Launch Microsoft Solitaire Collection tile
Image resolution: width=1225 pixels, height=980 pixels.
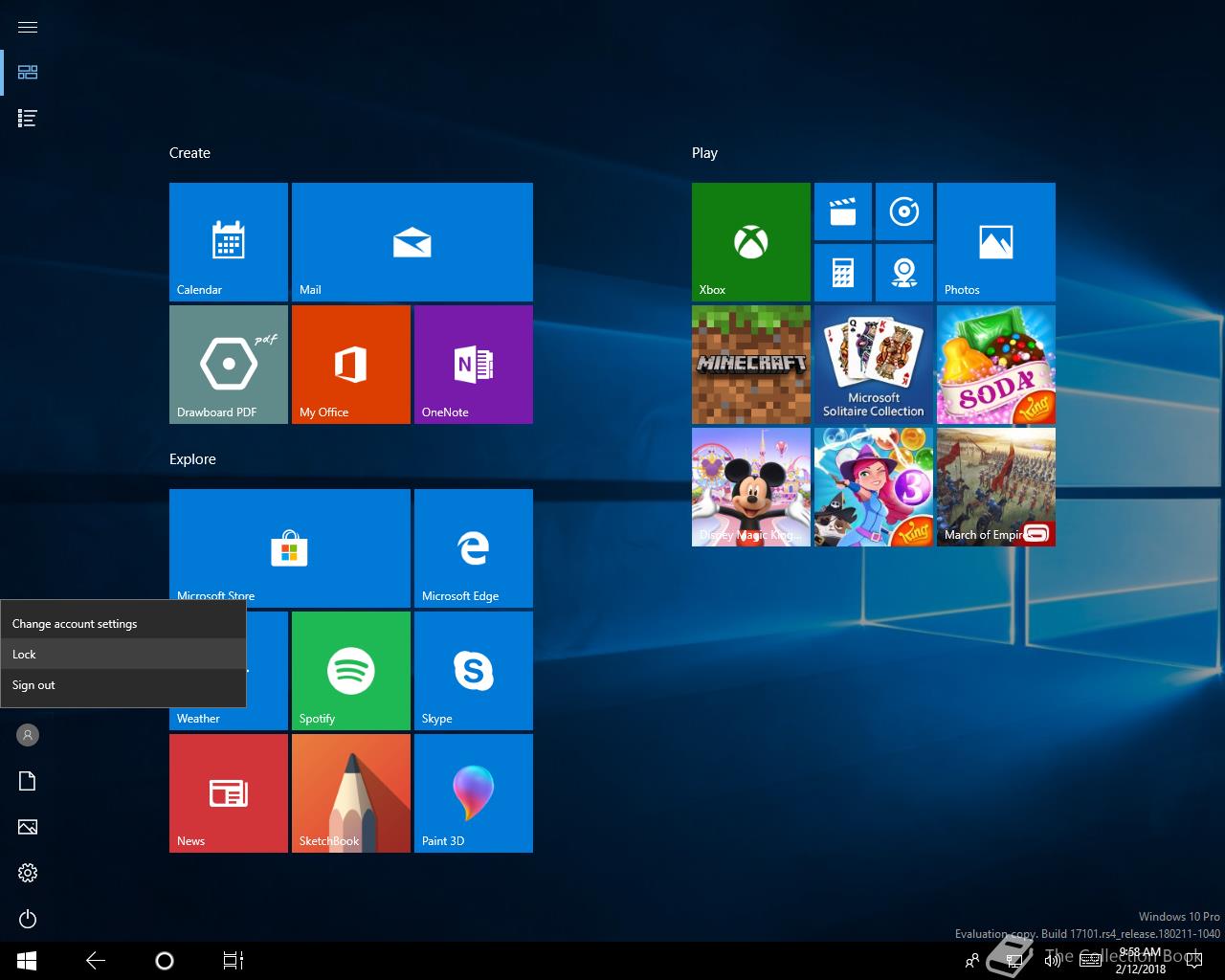pos(874,365)
